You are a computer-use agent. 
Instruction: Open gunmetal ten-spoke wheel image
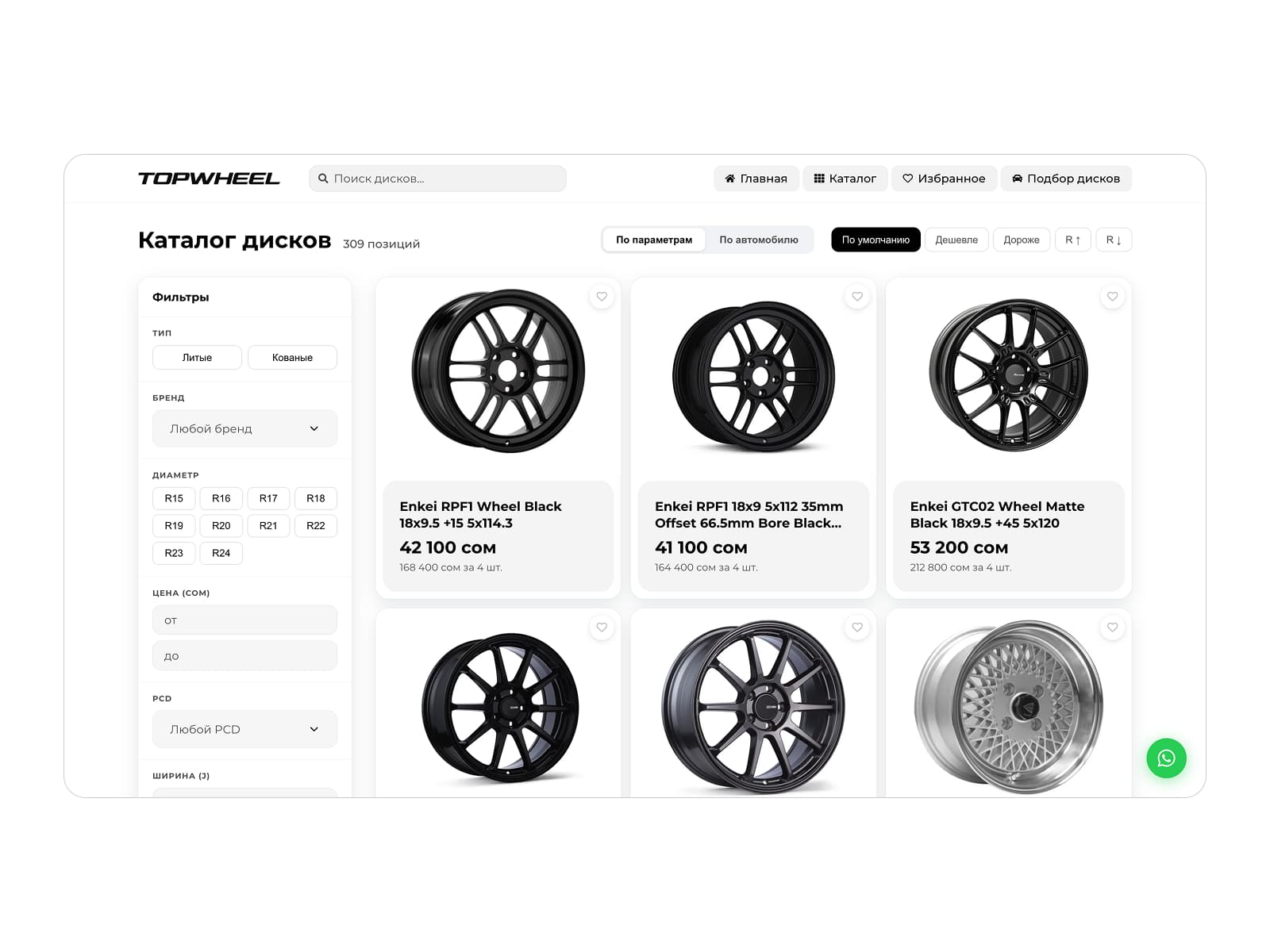[753, 708]
